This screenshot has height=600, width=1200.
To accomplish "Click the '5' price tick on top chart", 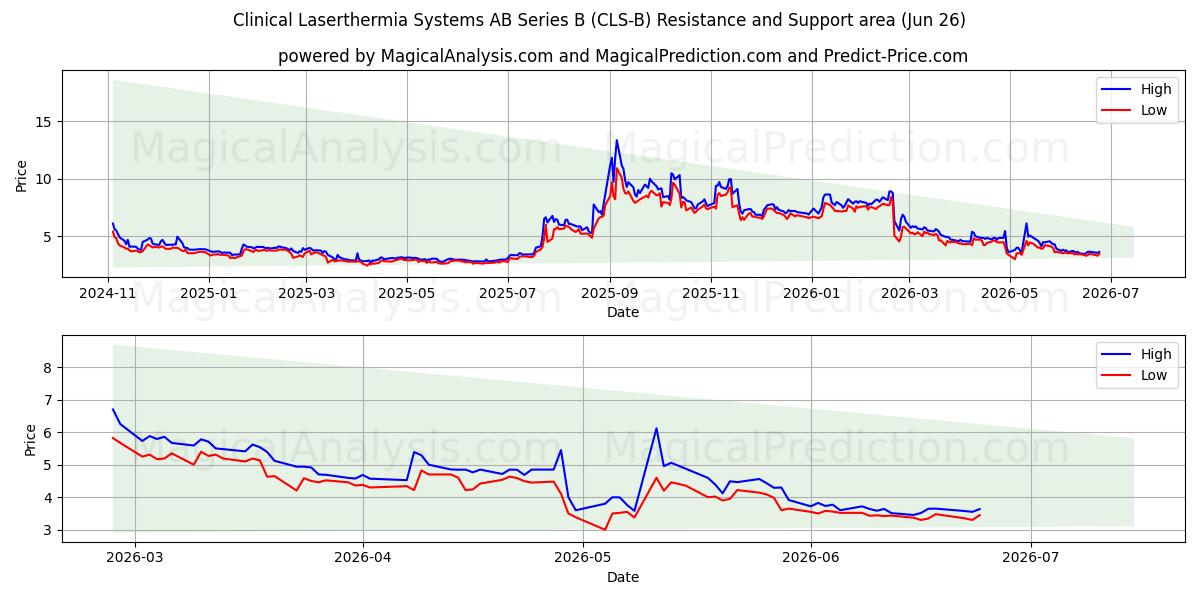I will 50,237.
